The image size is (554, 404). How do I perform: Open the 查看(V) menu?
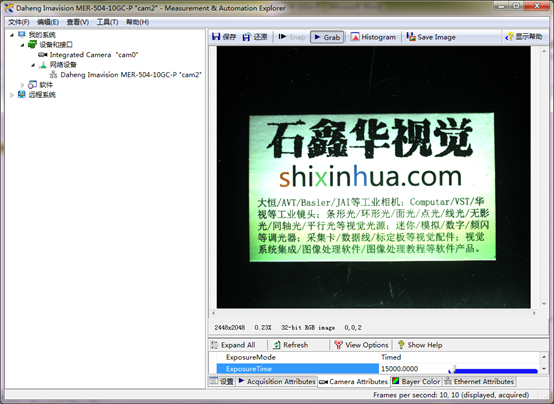coord(78,22)
